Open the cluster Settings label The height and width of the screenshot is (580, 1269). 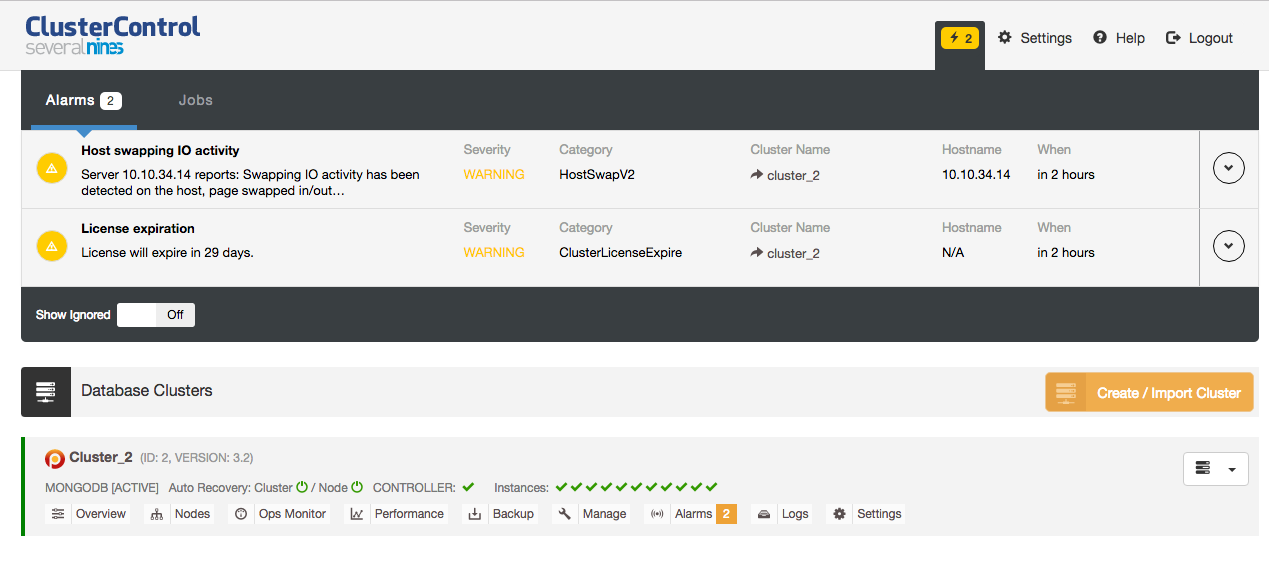pyautogui.click(x=879, y=514)
